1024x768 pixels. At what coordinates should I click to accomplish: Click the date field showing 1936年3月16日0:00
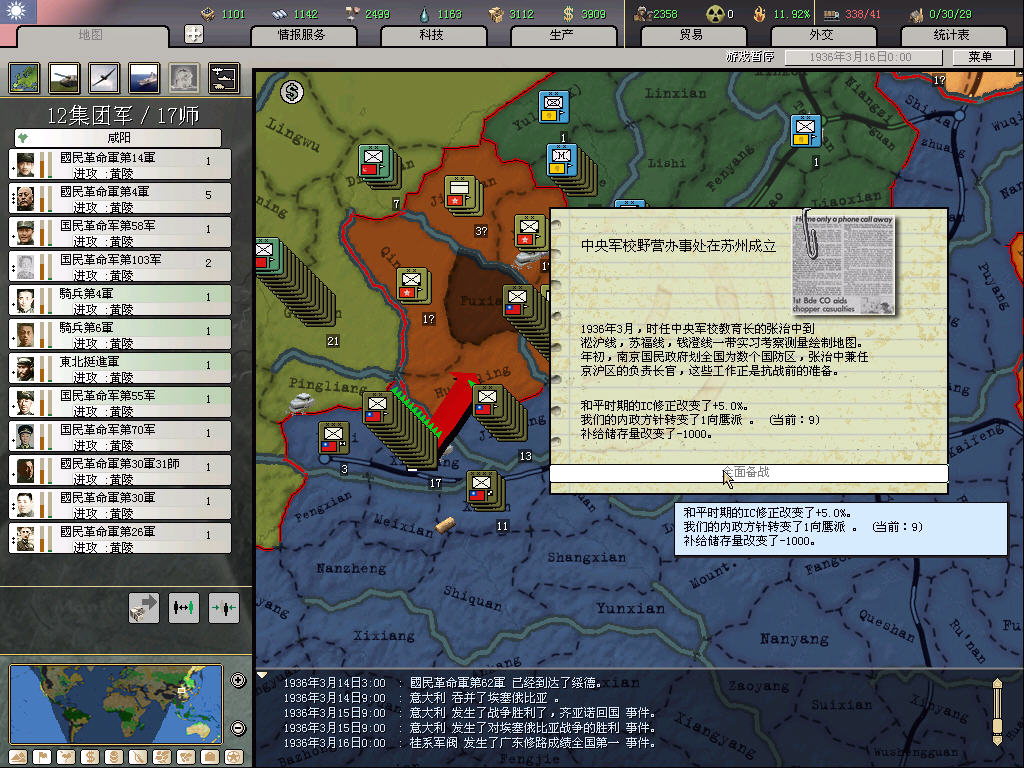point(863,57)
